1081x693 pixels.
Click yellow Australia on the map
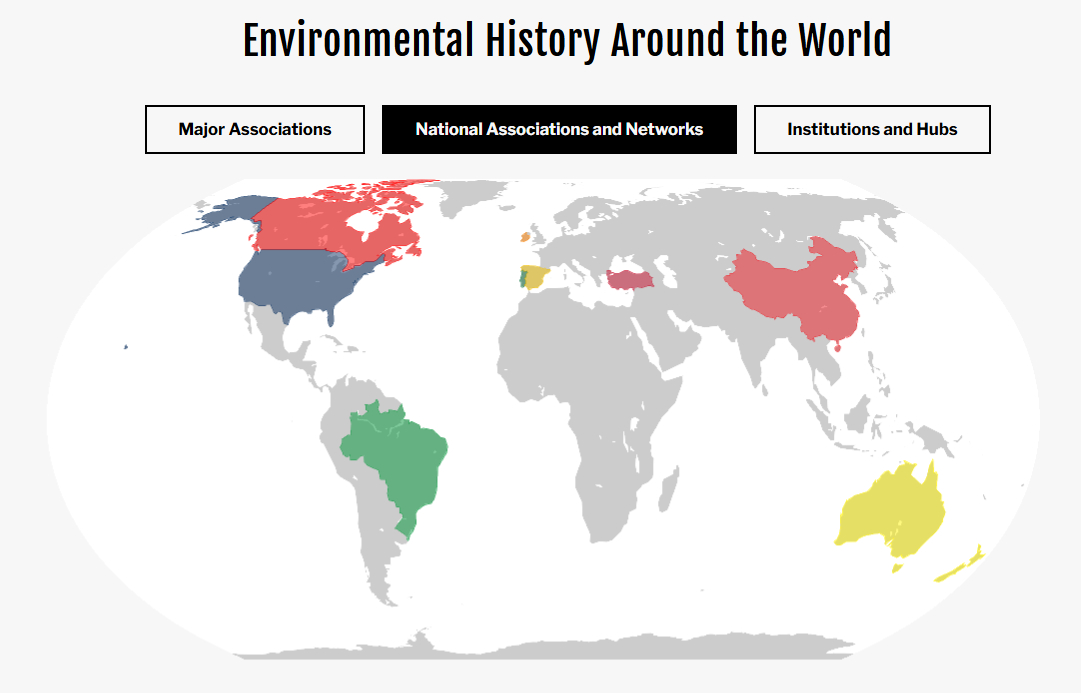click(x=890, y=510)
